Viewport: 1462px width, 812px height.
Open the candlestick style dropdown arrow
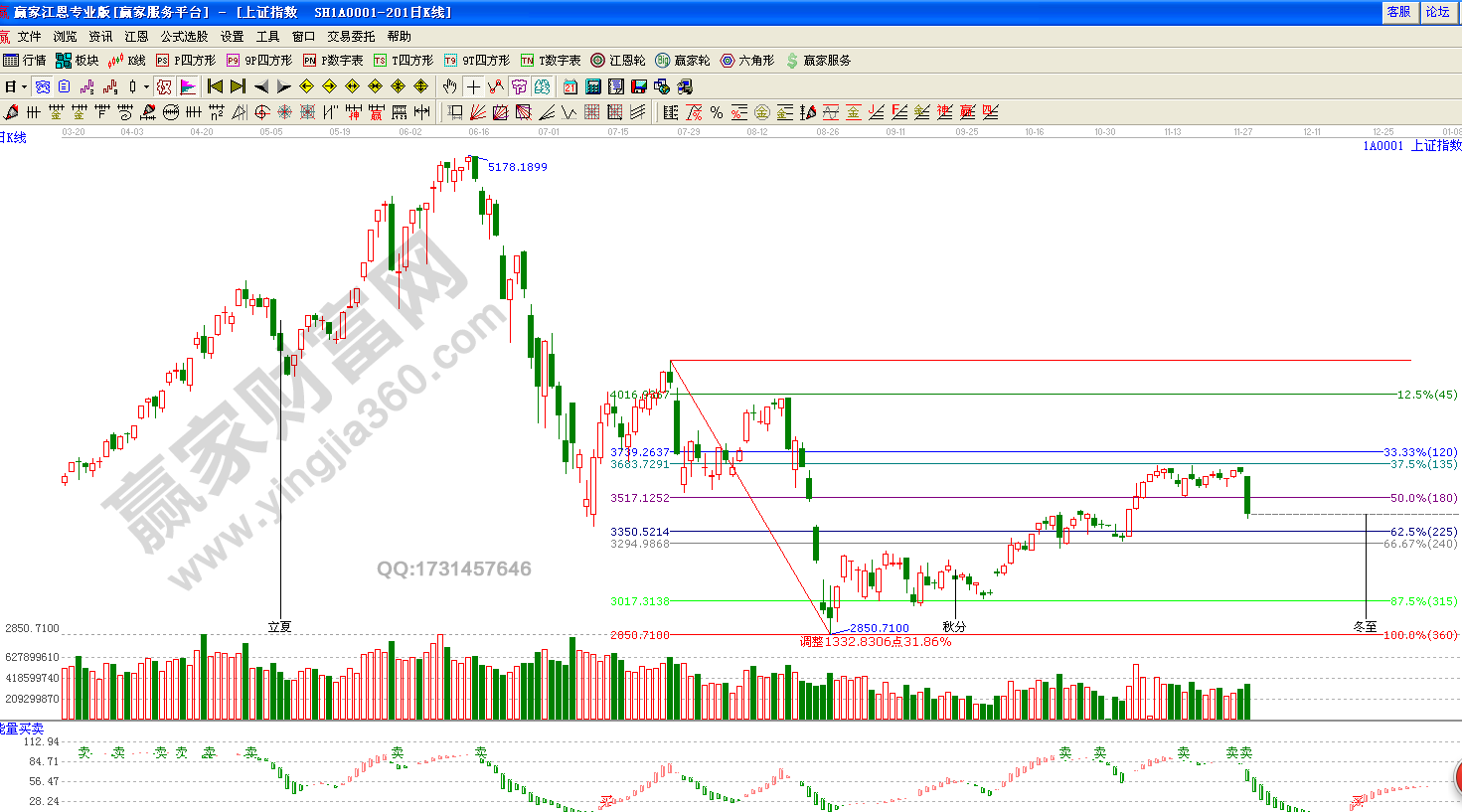click(x=146, y=87)
